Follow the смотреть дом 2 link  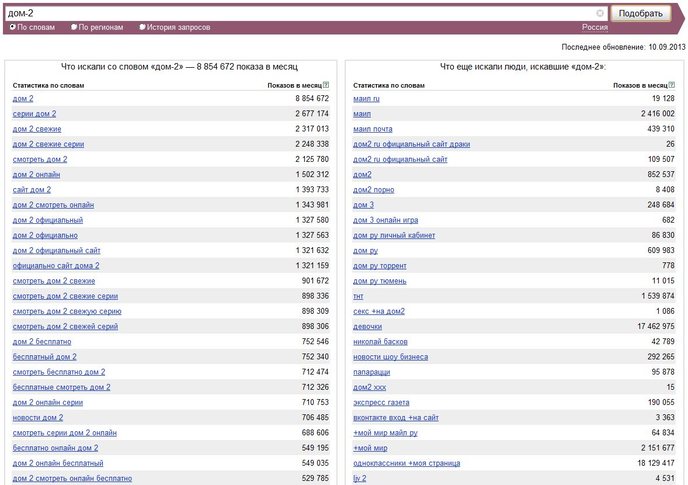(x=40, y=159)
